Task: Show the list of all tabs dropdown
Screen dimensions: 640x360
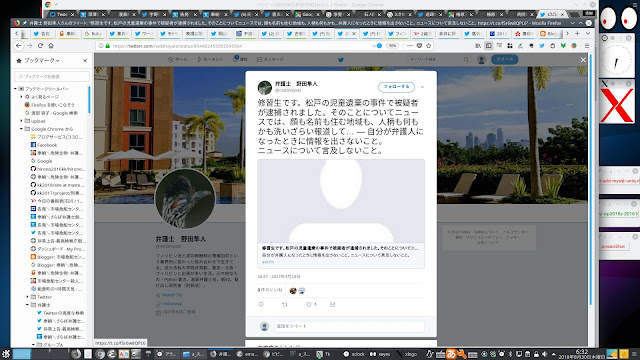Action: coord(588,33)
